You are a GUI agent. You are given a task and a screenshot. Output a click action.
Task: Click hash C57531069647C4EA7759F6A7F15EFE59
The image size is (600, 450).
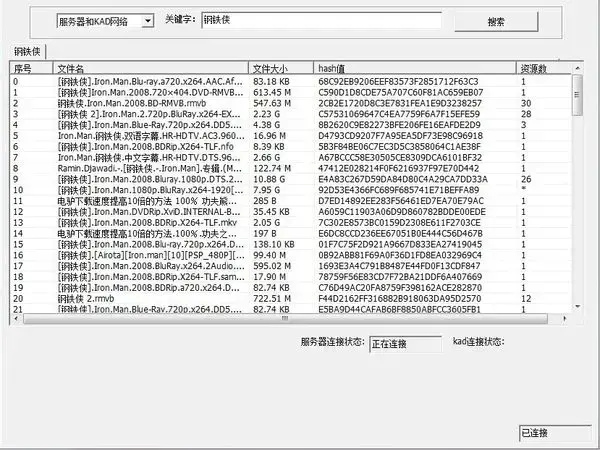coord(399,114)
